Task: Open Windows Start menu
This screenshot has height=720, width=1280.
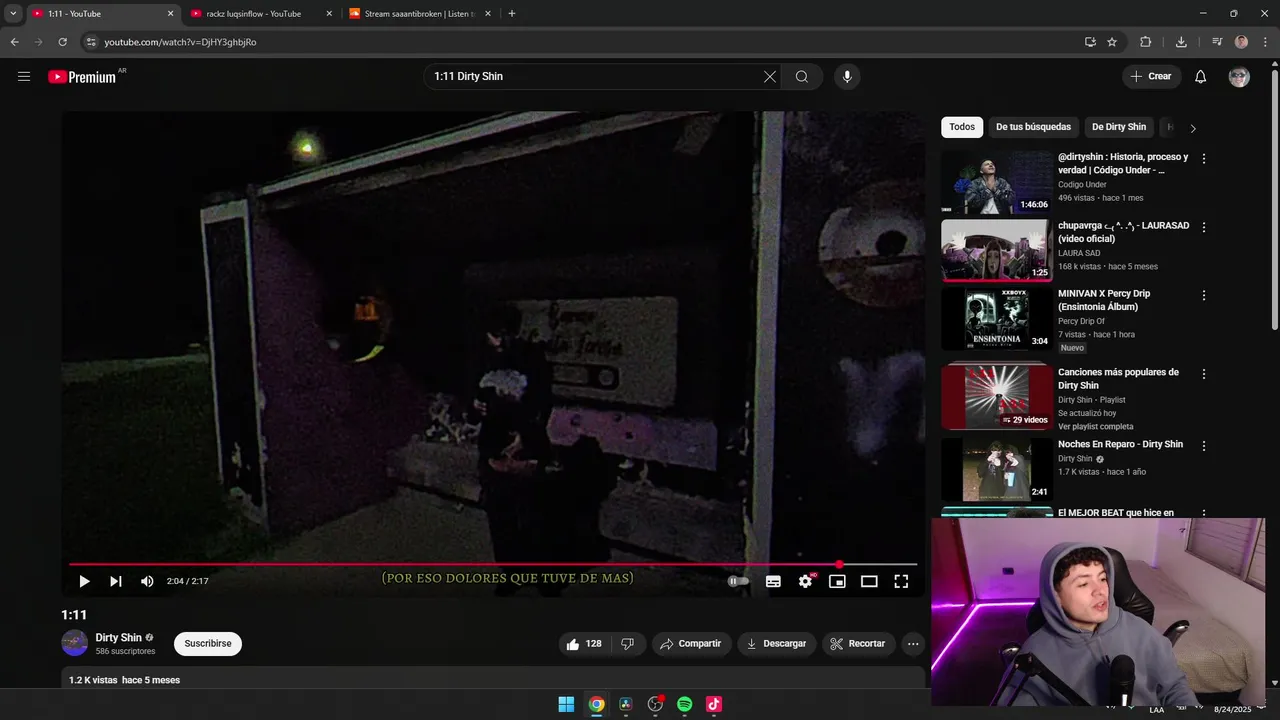Action: pyautogui.click(x=566, y=704)
